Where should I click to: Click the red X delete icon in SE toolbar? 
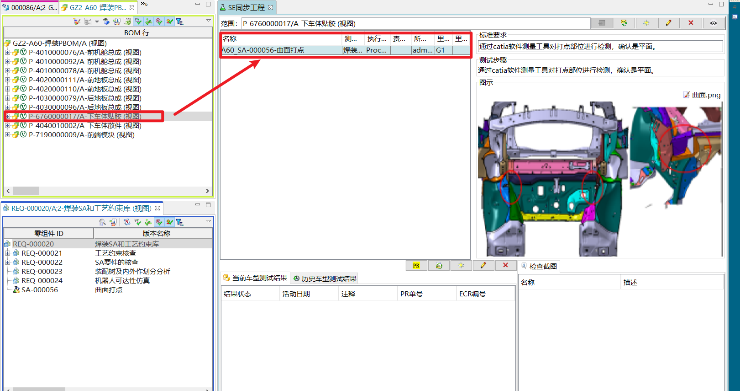click(x=691, y=23)
